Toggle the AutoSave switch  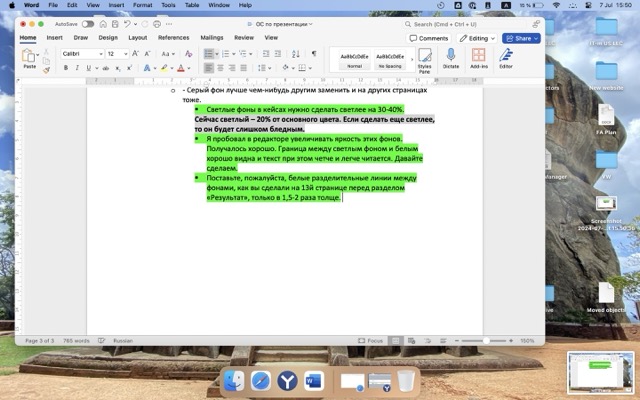pyautogui.click(x=88, y=24)
